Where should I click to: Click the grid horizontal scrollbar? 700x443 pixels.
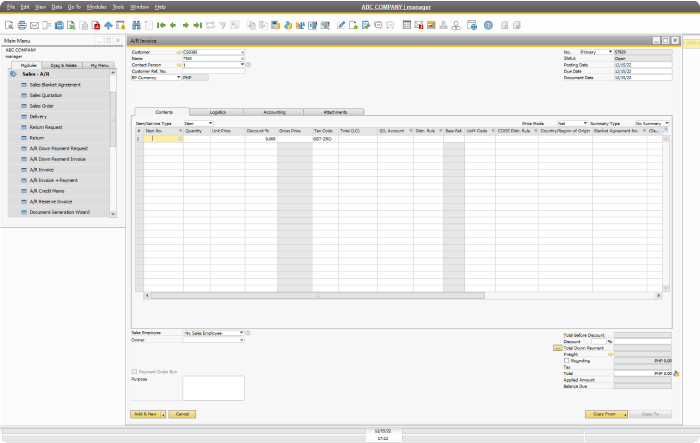click(x=318, y=296)
